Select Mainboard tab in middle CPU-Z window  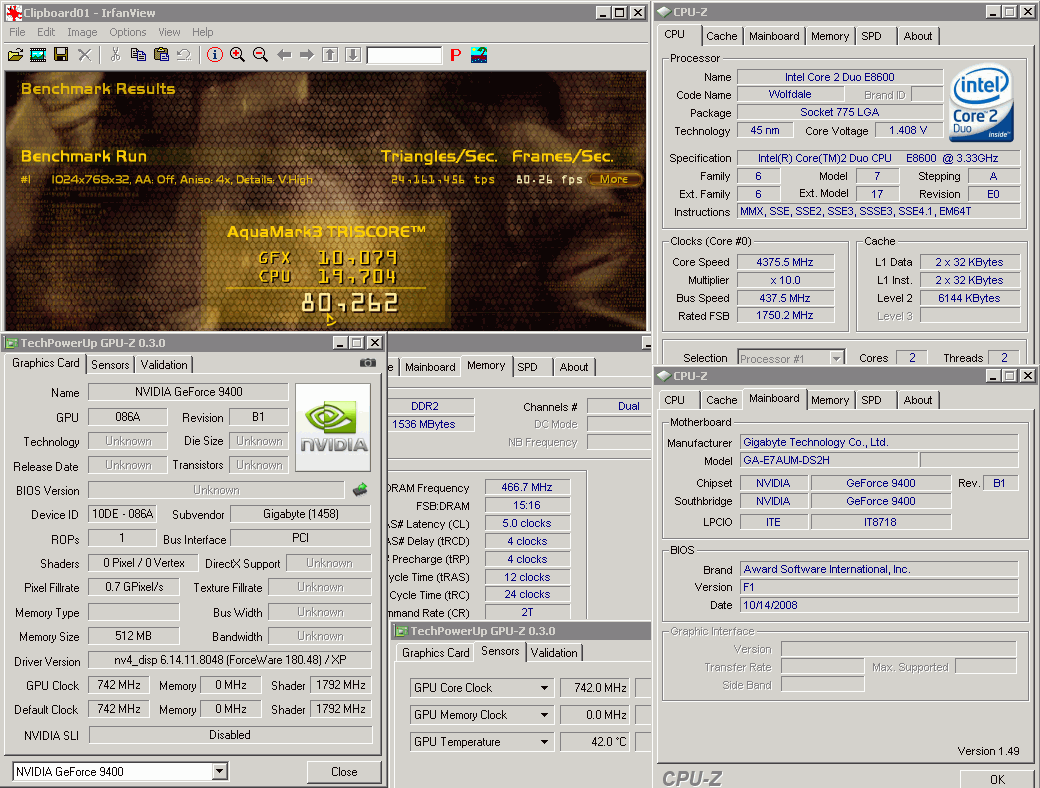[430, 367]
